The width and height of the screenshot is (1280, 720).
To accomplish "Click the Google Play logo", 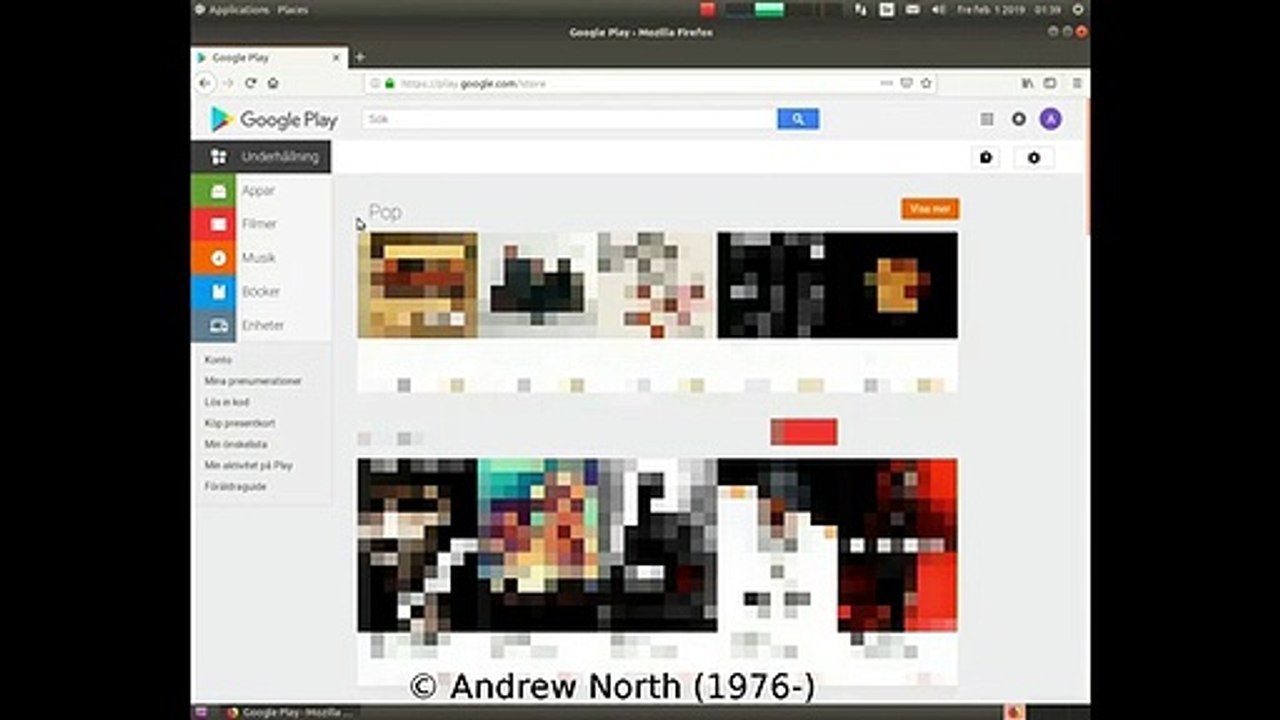I will [x=273, y=120].
